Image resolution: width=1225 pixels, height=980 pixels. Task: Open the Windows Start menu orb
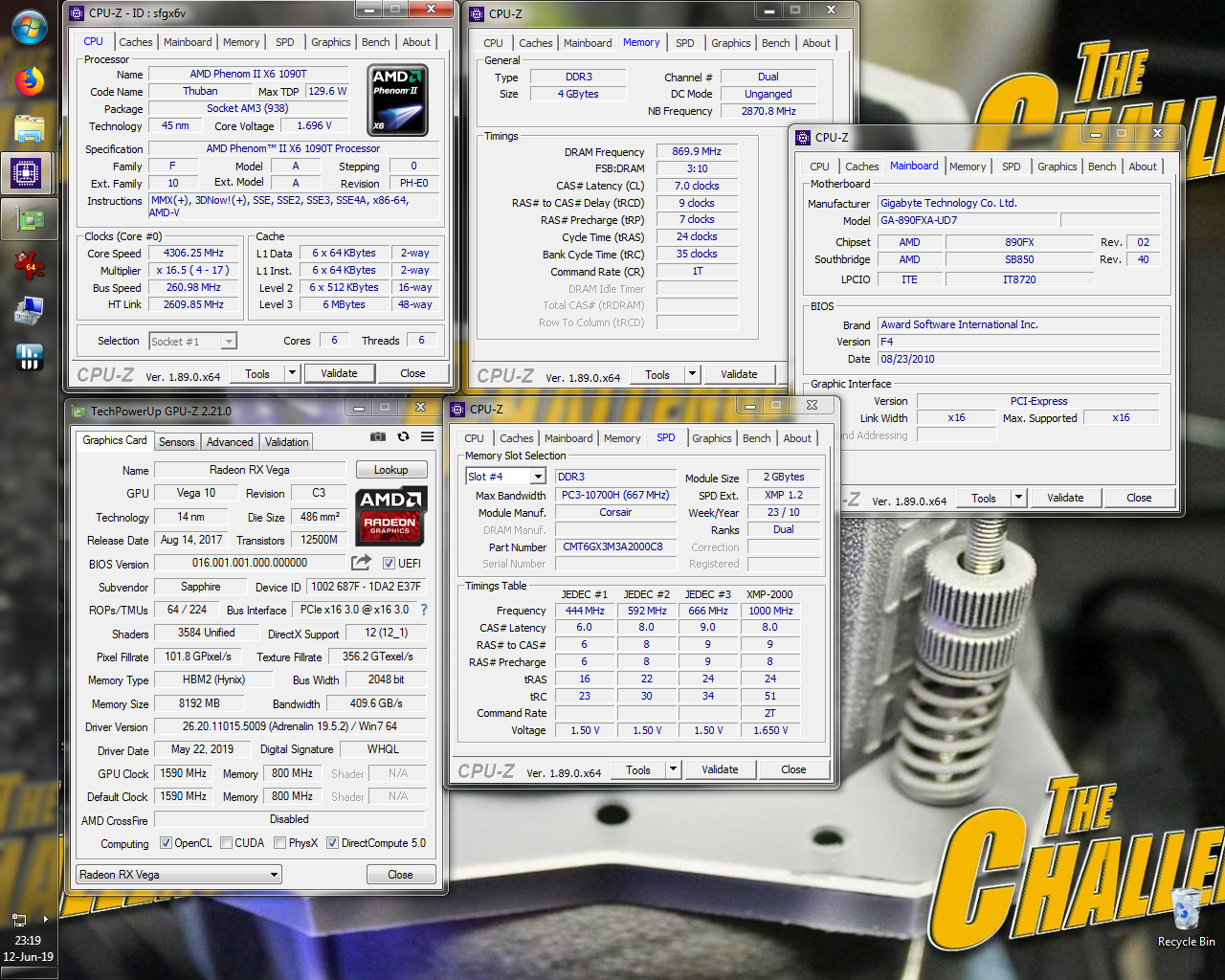click(29, 27)
